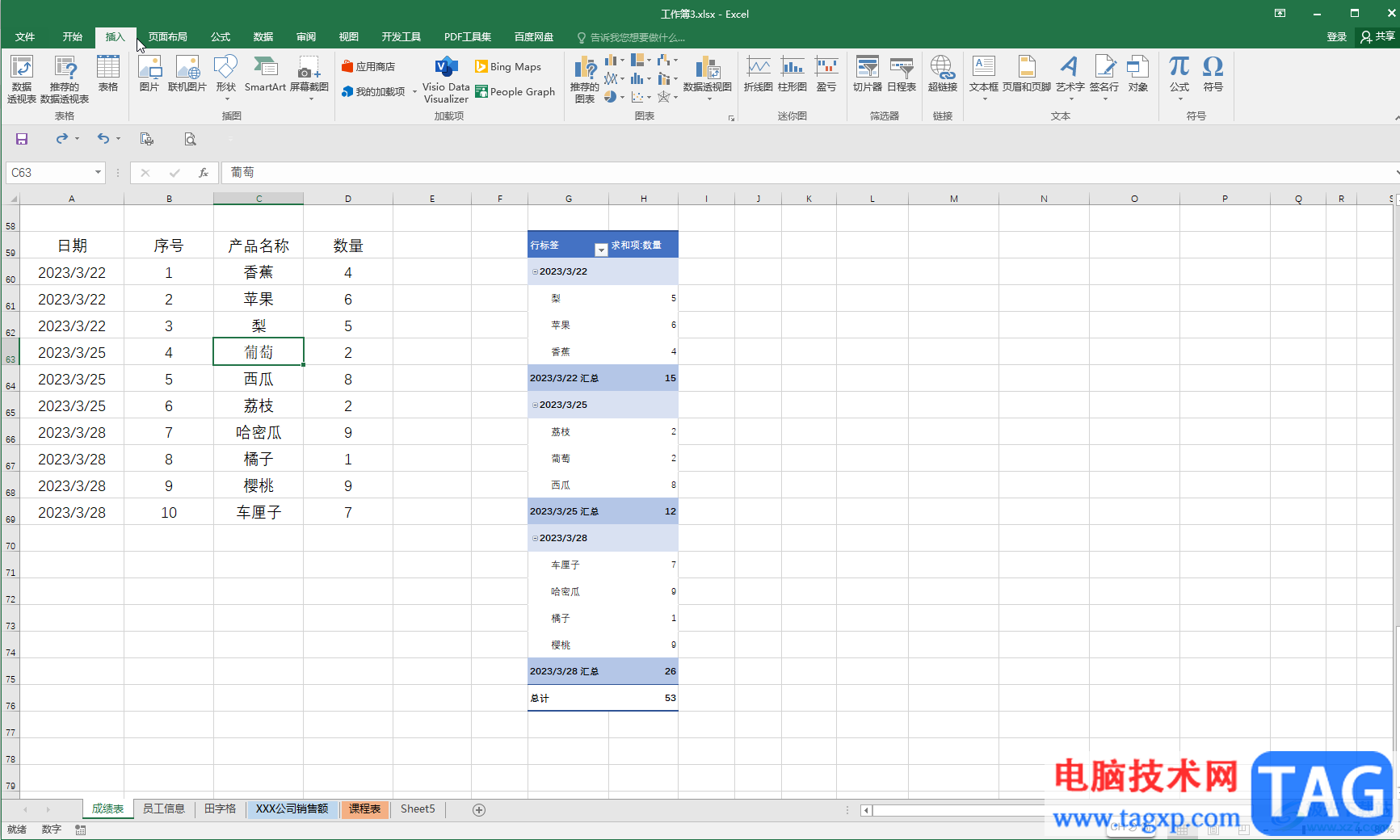The height and width of the screenshot is (840, 1400).
Task: Open the row labels filter dropdown
Action: coord(601,250)
